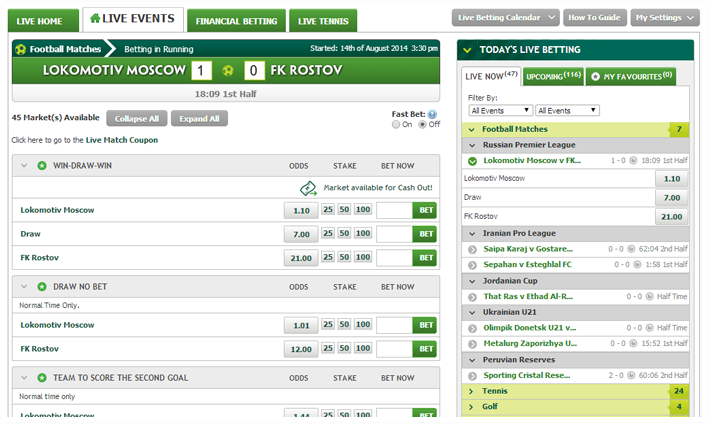Click the star icon beside WIN-DRAW-WIN

click(x=41, y=165)
